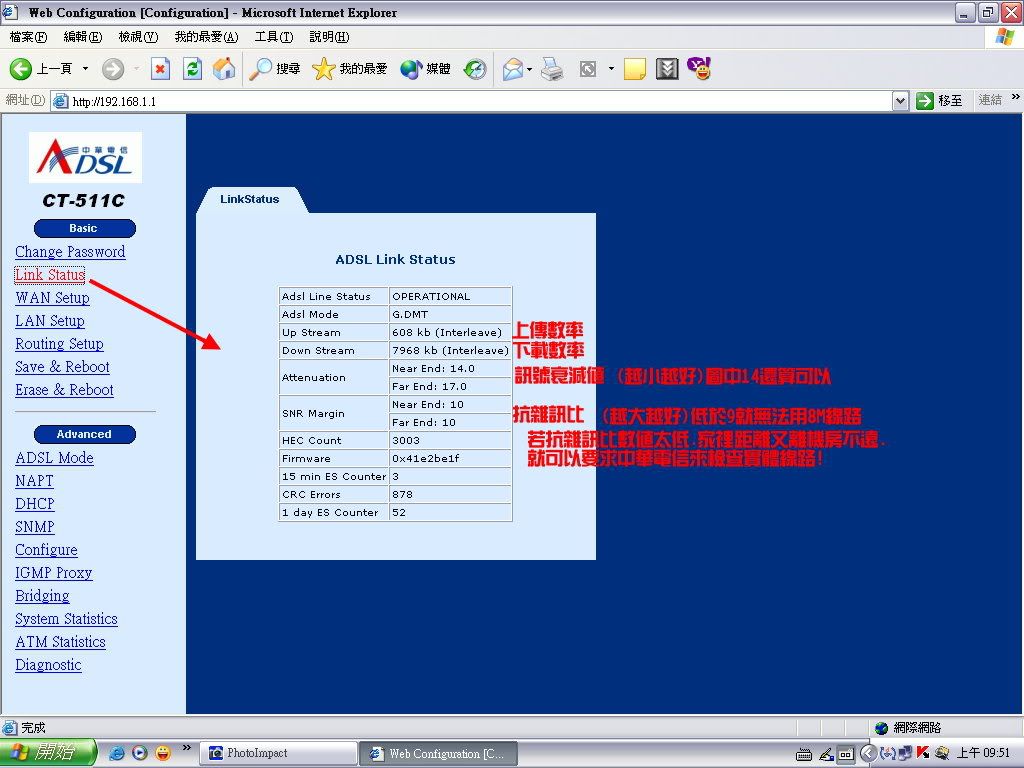Image resolution: width=1024 pixels, height=768 pixels.
Task: Expand the Mail button dropdown arrow
Action: [x=529, y=69]
